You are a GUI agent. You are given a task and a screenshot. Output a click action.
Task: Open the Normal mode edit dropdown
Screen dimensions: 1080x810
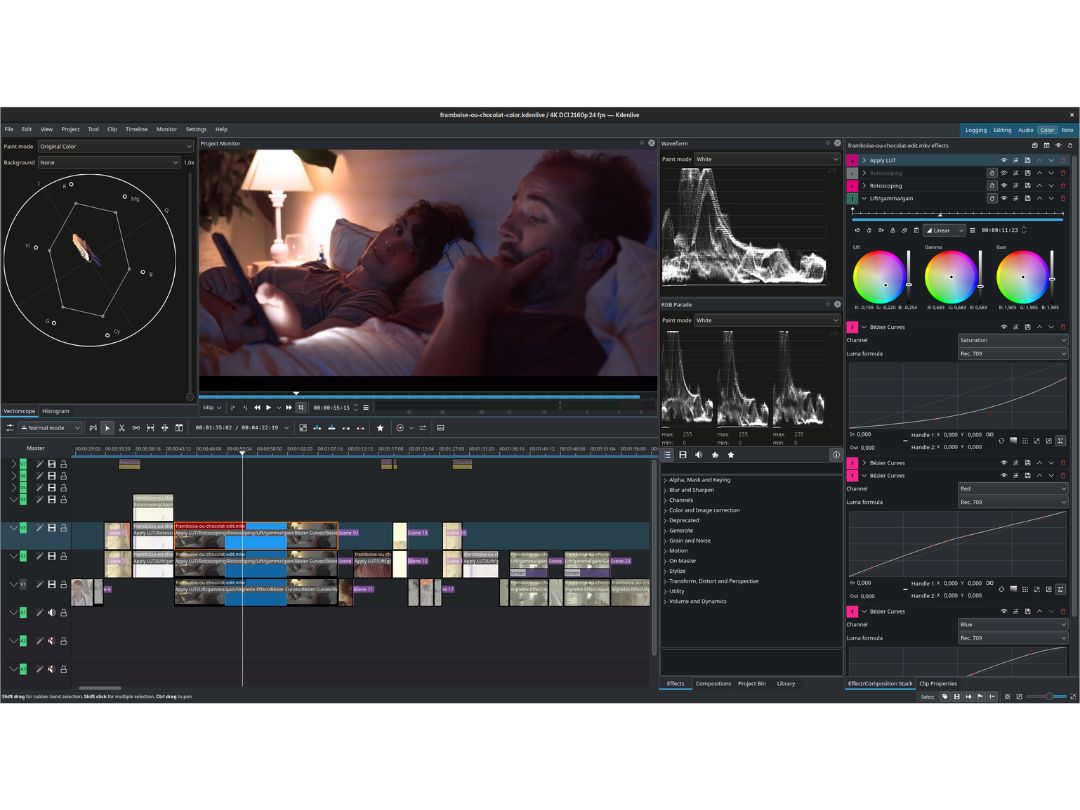click(x=50, y=428)
